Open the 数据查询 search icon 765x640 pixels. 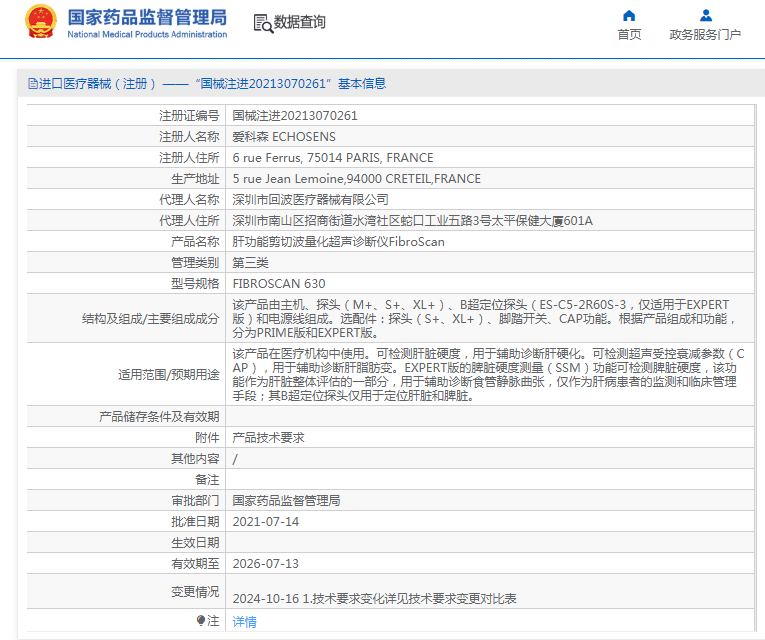[x=263, y=23]
